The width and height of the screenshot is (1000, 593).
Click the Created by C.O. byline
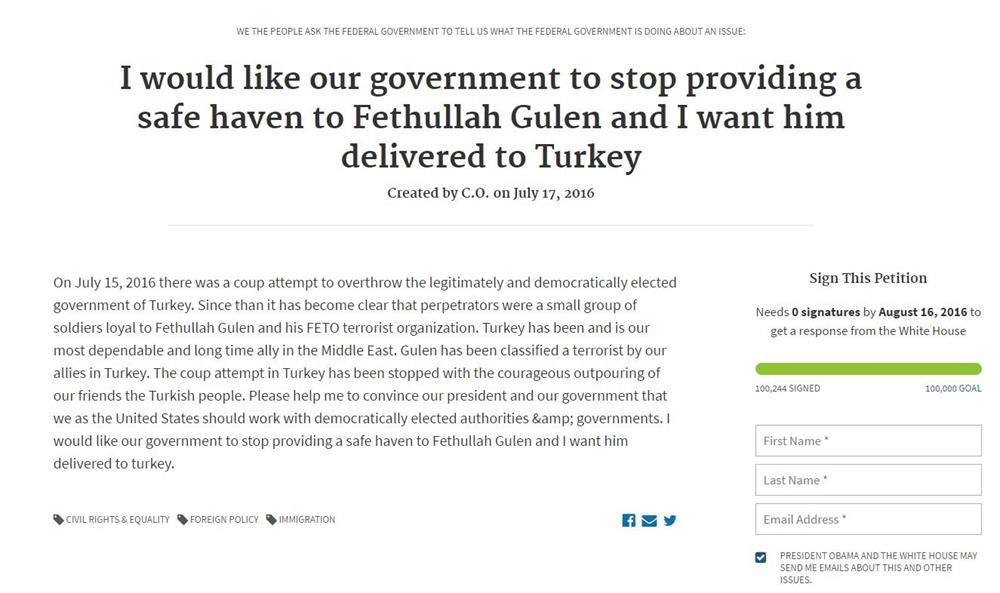click(x=490, y=193)
